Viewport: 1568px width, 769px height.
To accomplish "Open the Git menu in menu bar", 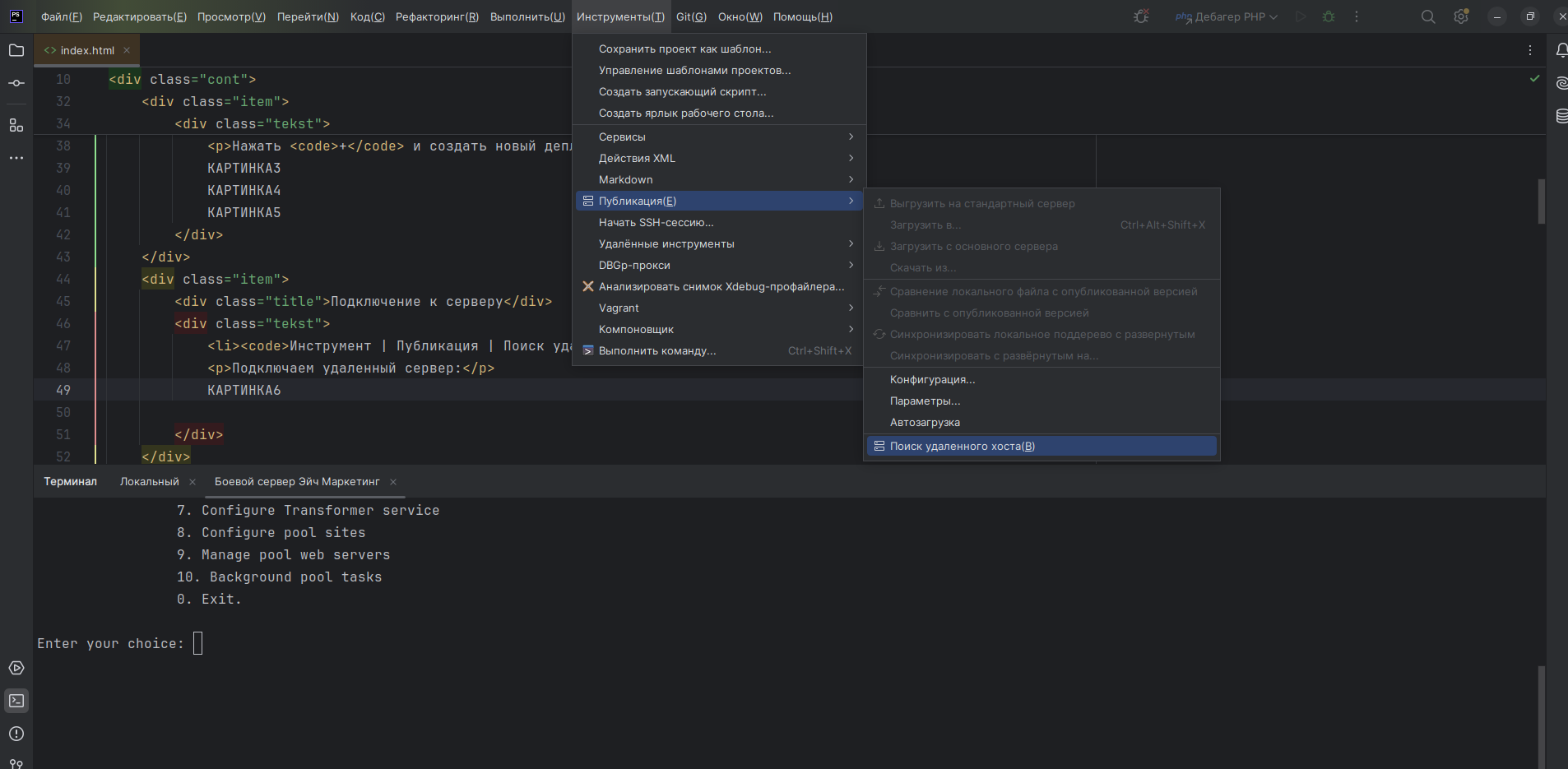I will [691, 17].
